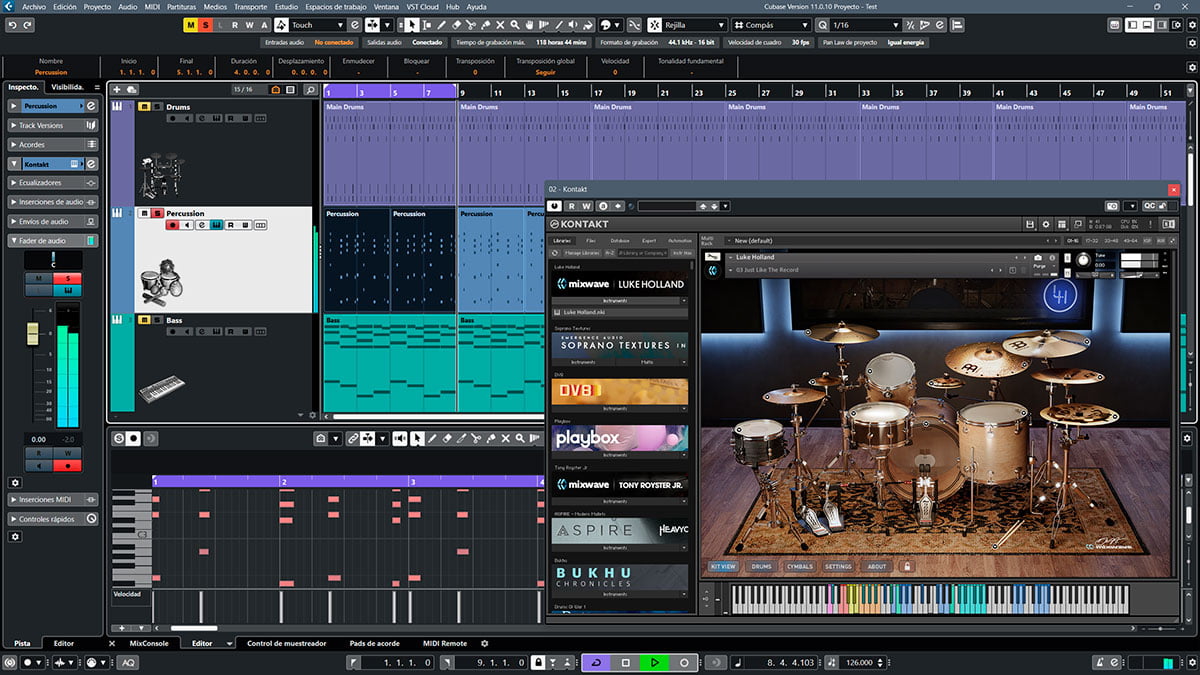Screen dimensions: 1200x675
Task: Solo the Drums track
Action: [157, 106]
